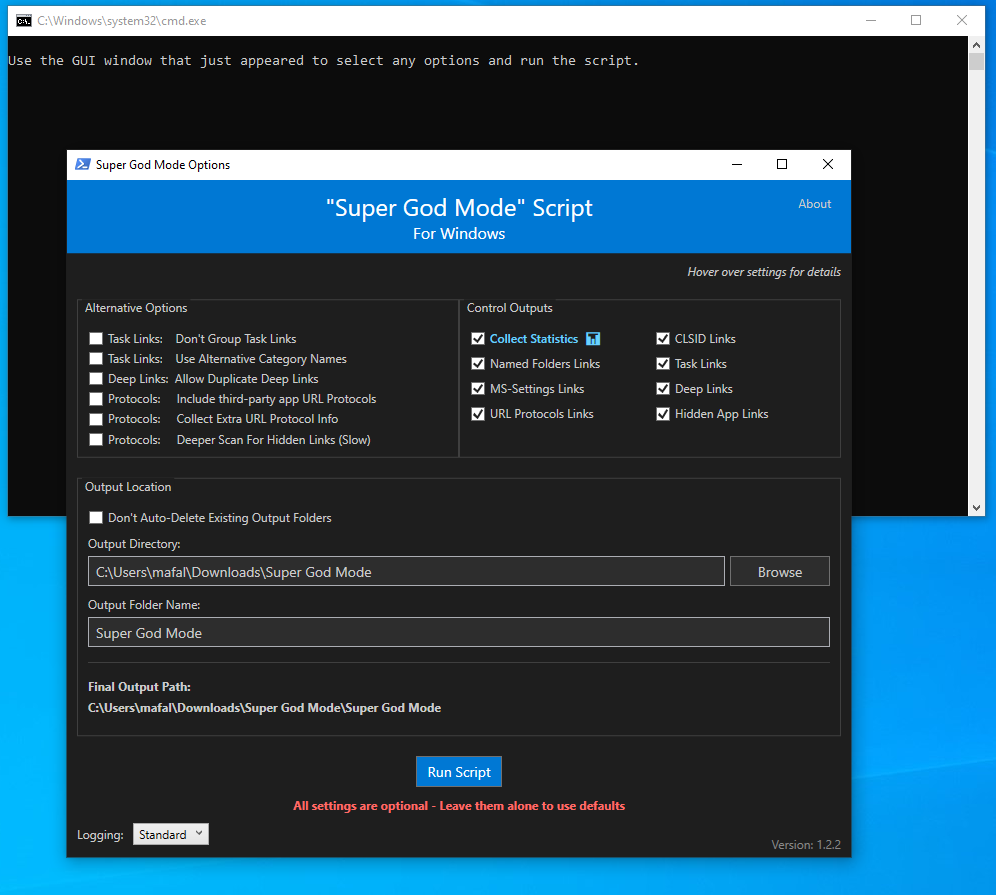The height and width of the screenshot is (895, 996).
Task: Click the 'For Windows' subtitle
Action: pyautogui.click(x=459, y=234)
